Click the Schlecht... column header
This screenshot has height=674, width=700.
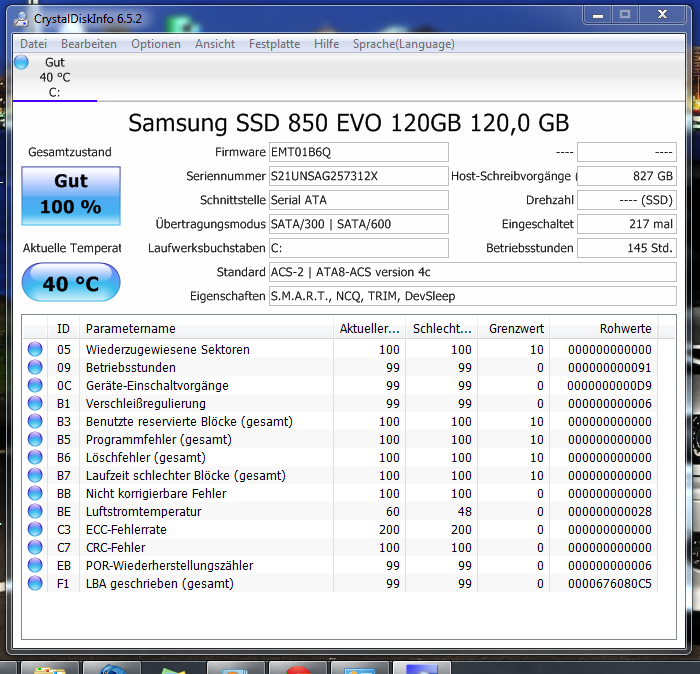point(442,329)
